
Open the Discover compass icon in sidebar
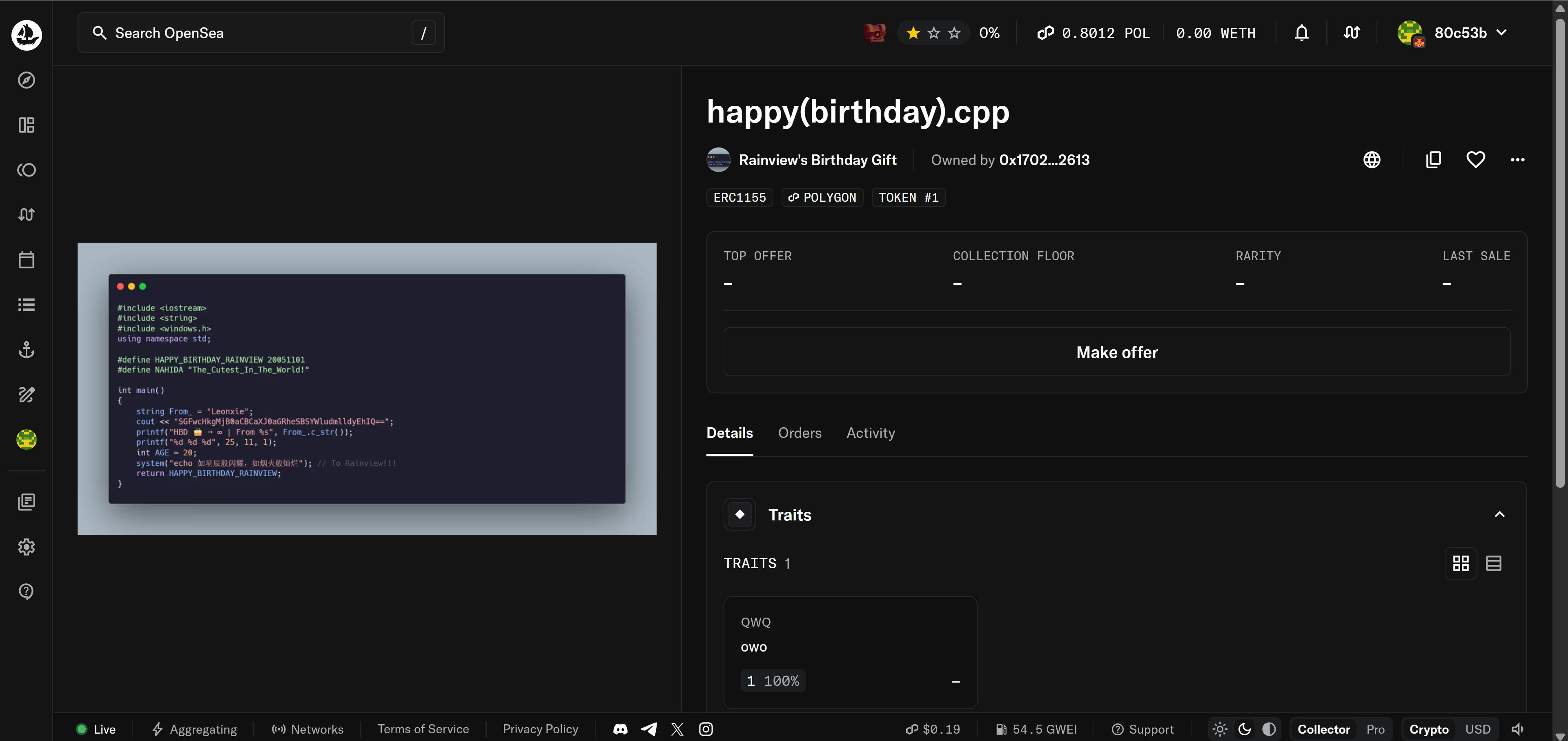point(26,80)
